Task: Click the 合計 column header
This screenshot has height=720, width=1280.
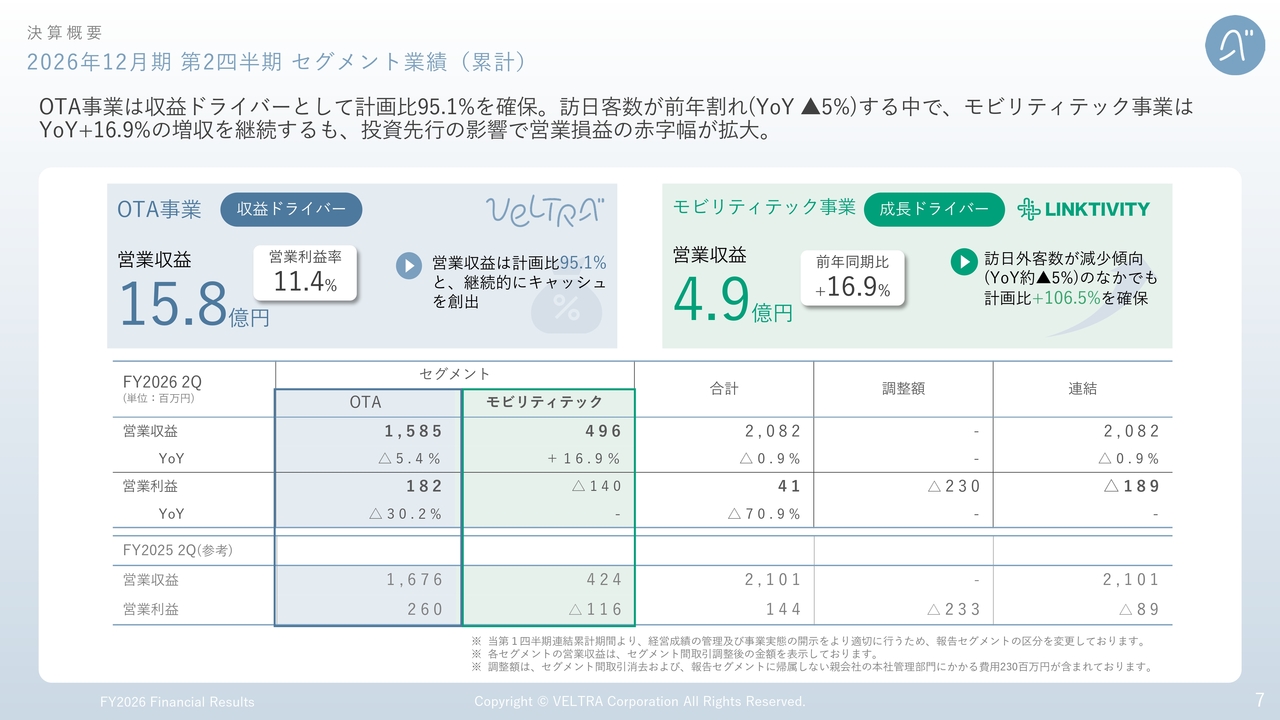Action: (x=724, y=389)
